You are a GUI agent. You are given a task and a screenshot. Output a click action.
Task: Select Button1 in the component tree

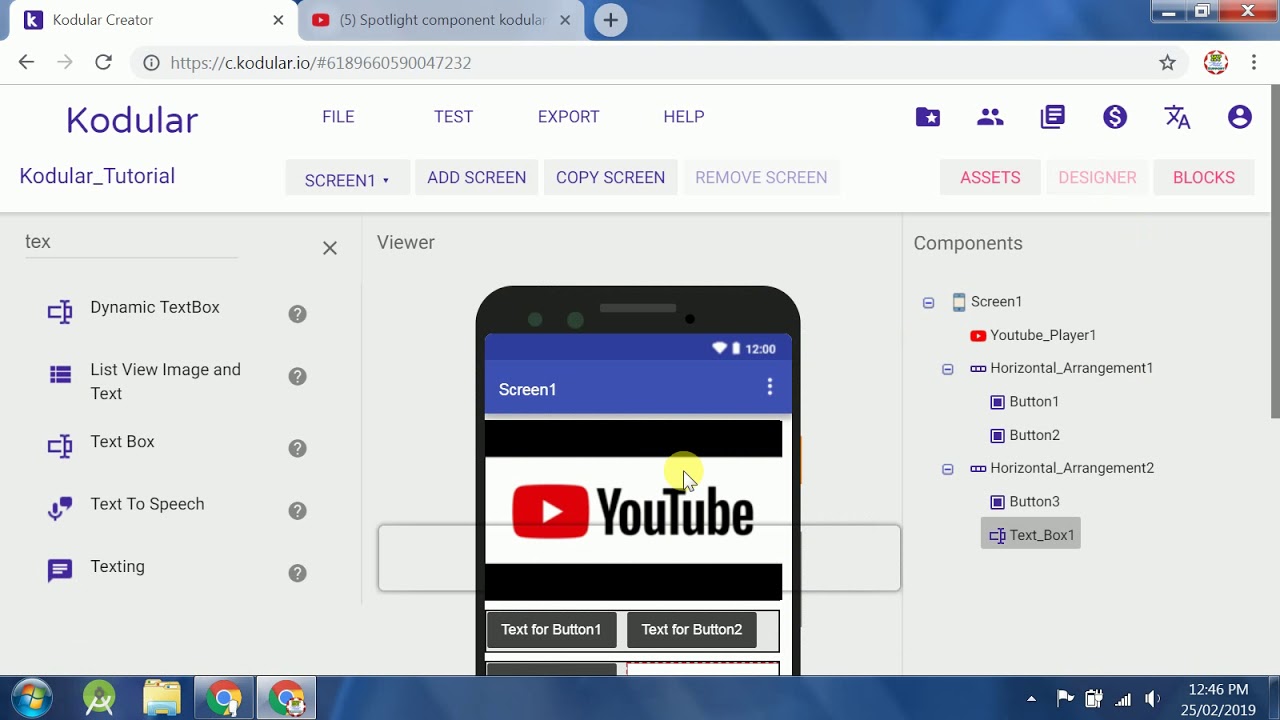coord(1034,402)
